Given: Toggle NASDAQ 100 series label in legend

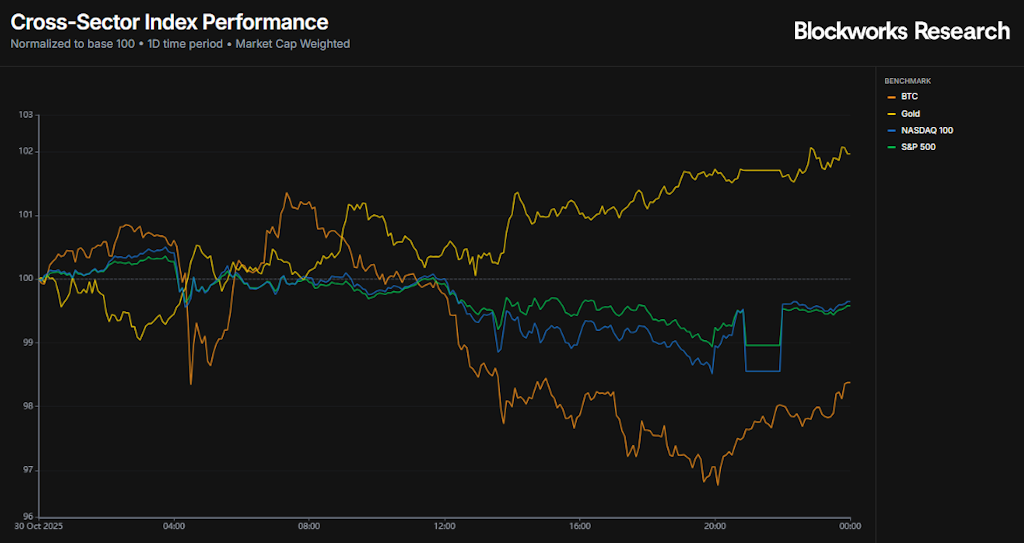Looking at the screenshot, I should pyautogui.click(x=924, y=131).
